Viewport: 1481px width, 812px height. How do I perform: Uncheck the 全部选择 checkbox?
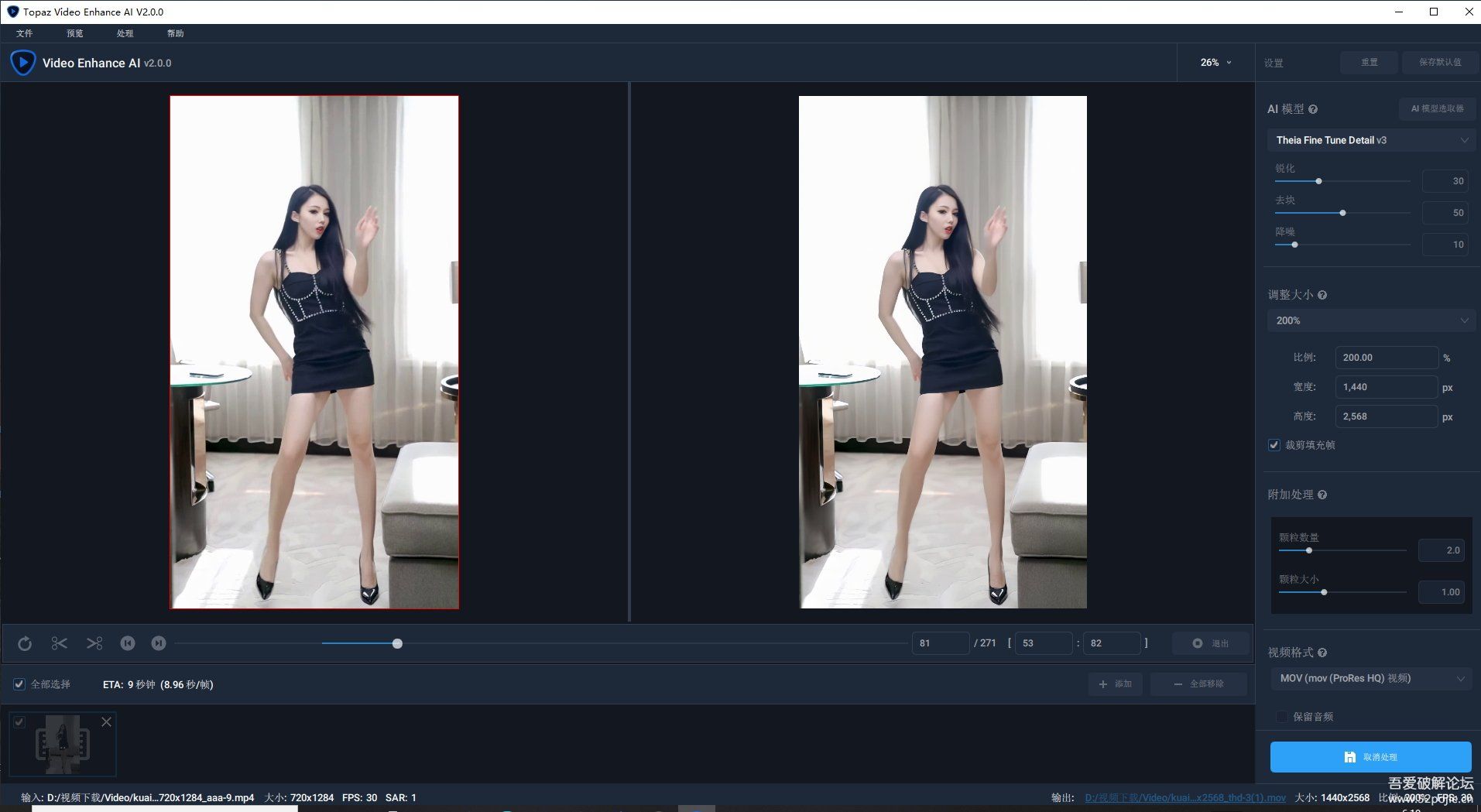coord(19,684)
